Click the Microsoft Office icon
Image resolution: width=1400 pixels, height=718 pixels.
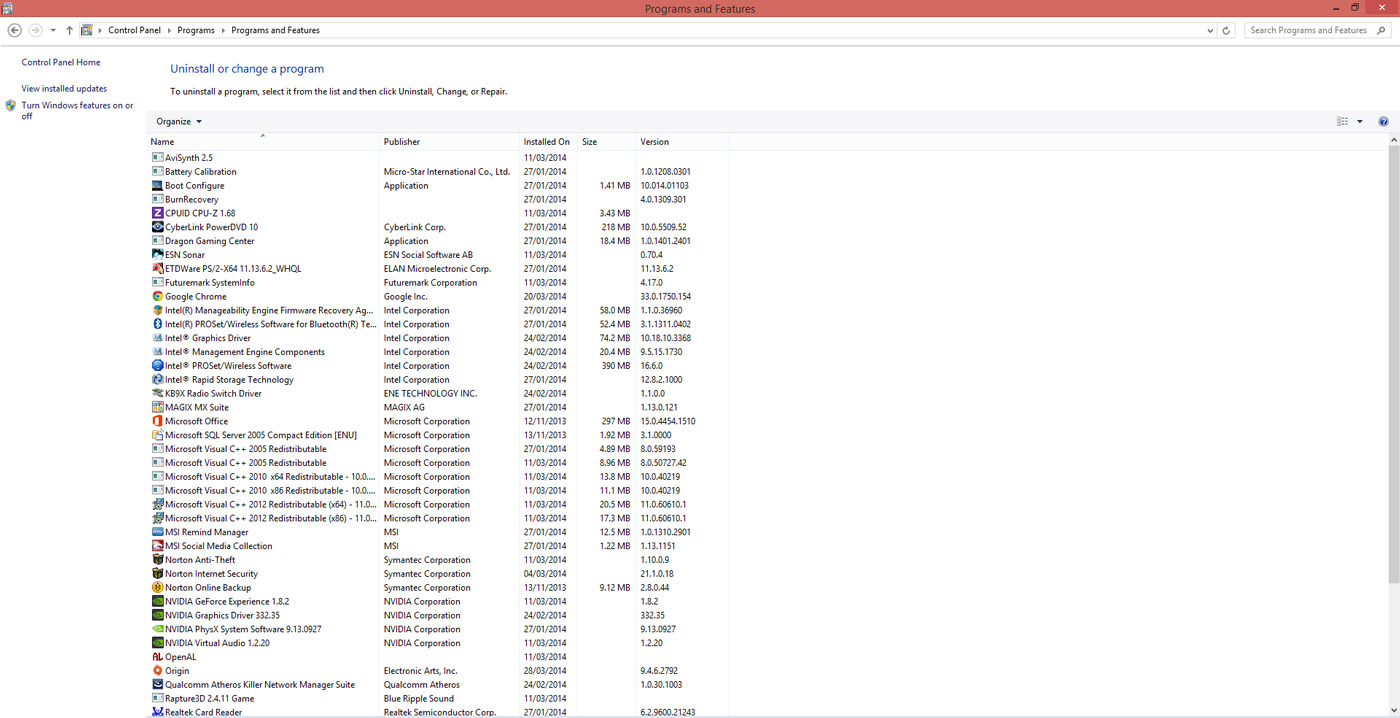157,421
